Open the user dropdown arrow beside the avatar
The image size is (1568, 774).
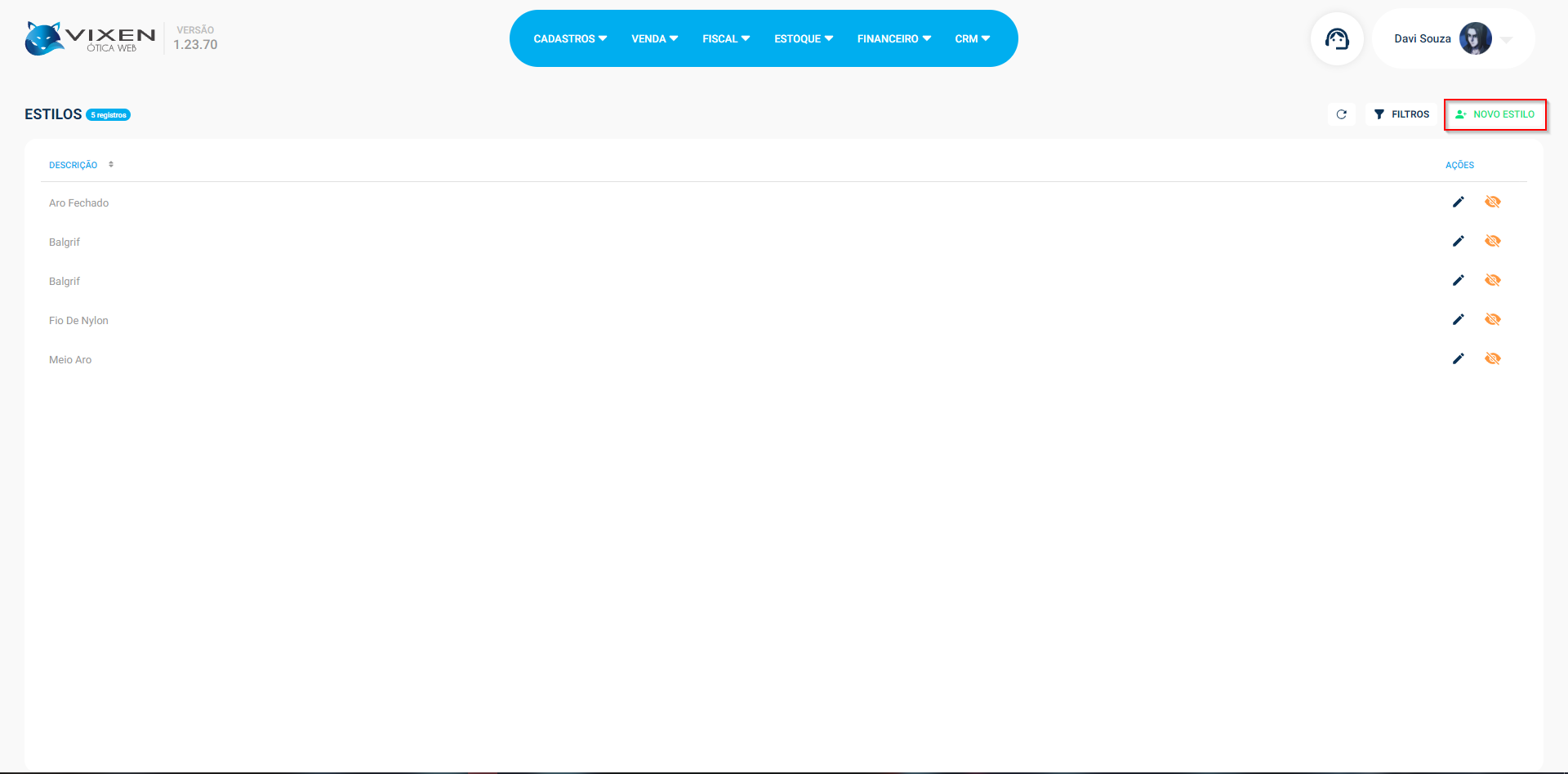tap(1507, 39)
